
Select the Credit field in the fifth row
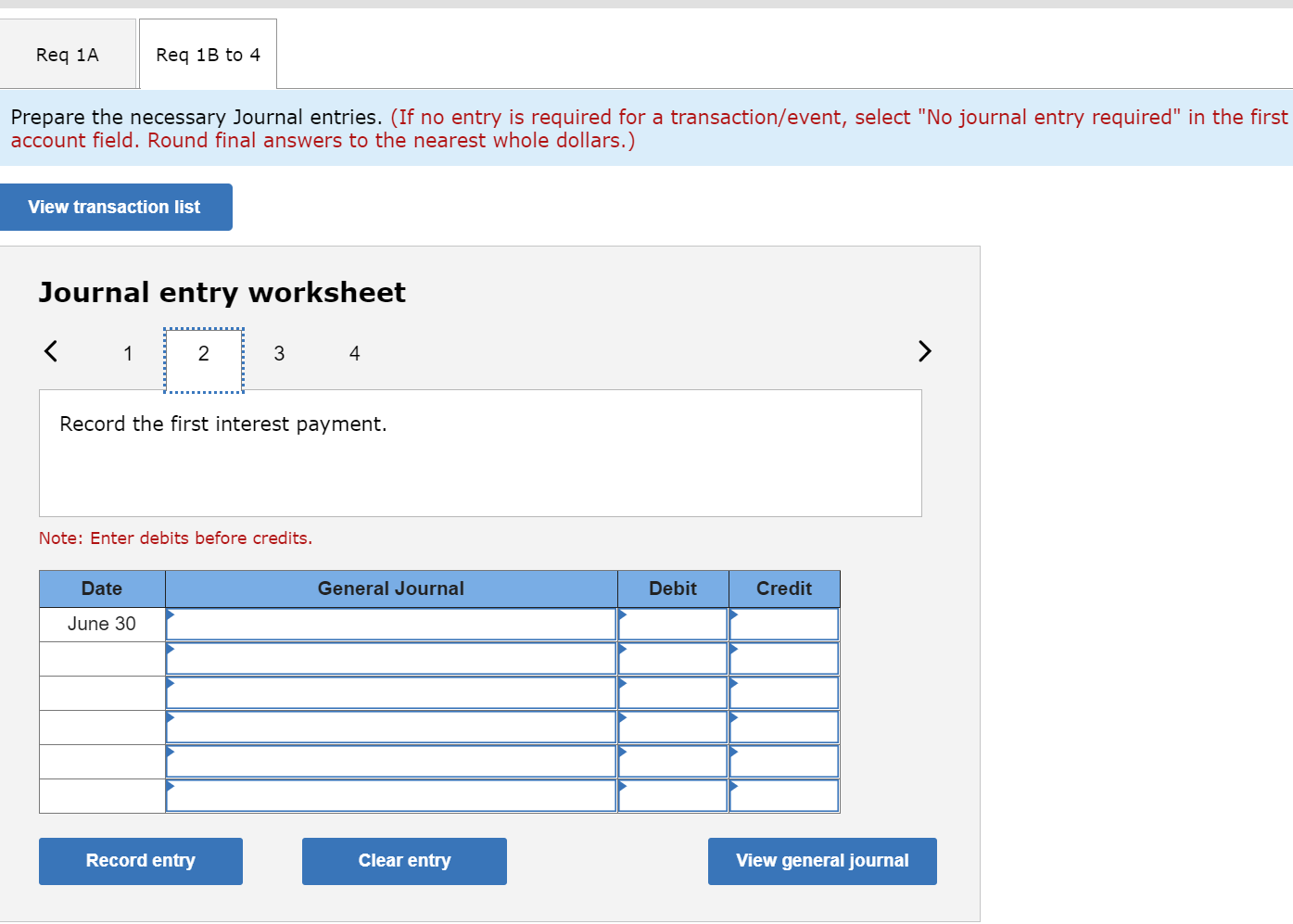click(x=784, y=761)
